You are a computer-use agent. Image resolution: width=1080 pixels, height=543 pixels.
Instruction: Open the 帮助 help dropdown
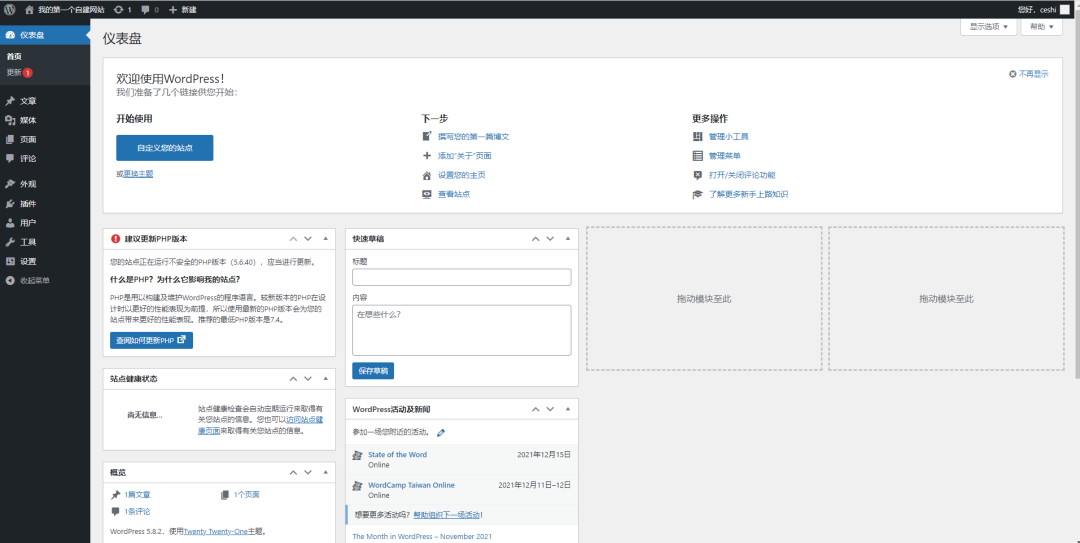[x=1042, y=27]
